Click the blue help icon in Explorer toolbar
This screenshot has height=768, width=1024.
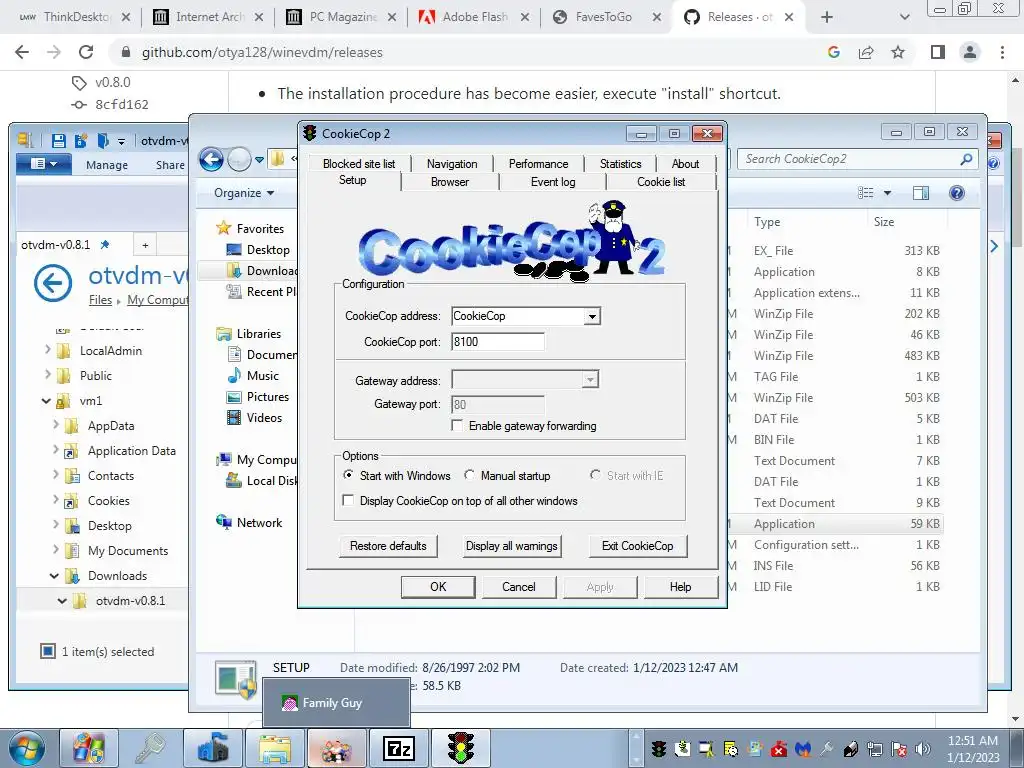tap(957, 193)
